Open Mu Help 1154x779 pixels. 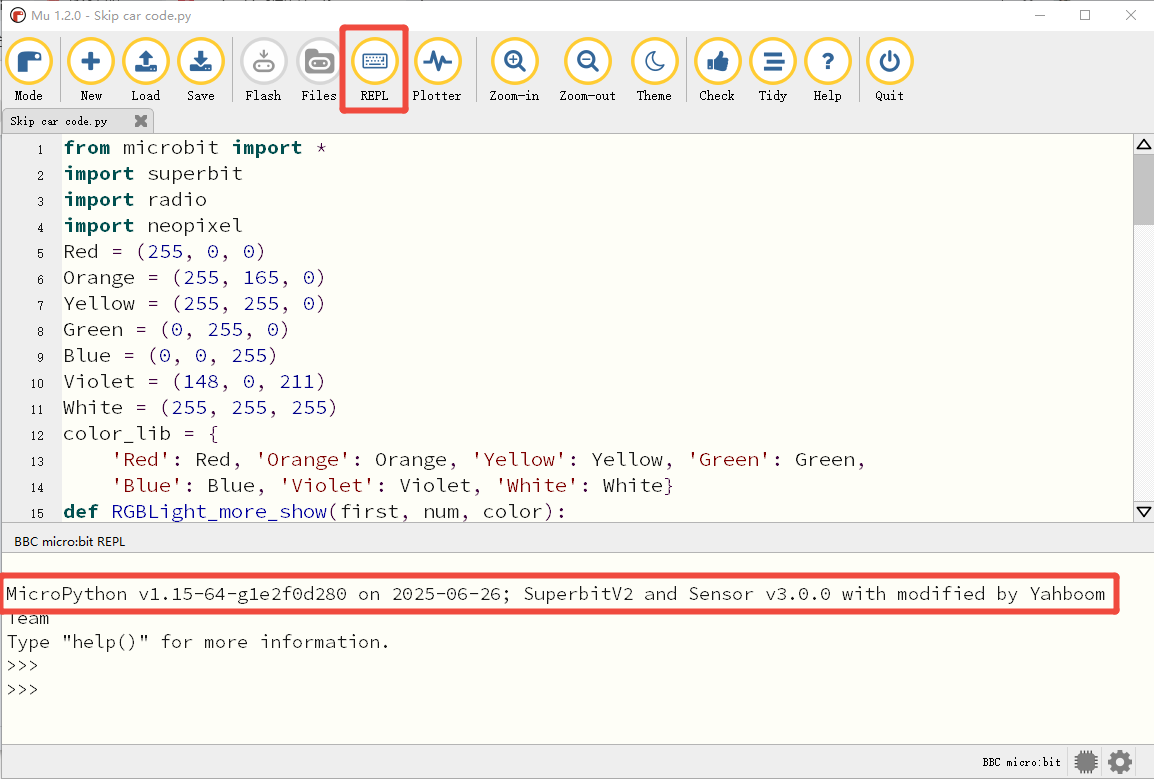828,70
